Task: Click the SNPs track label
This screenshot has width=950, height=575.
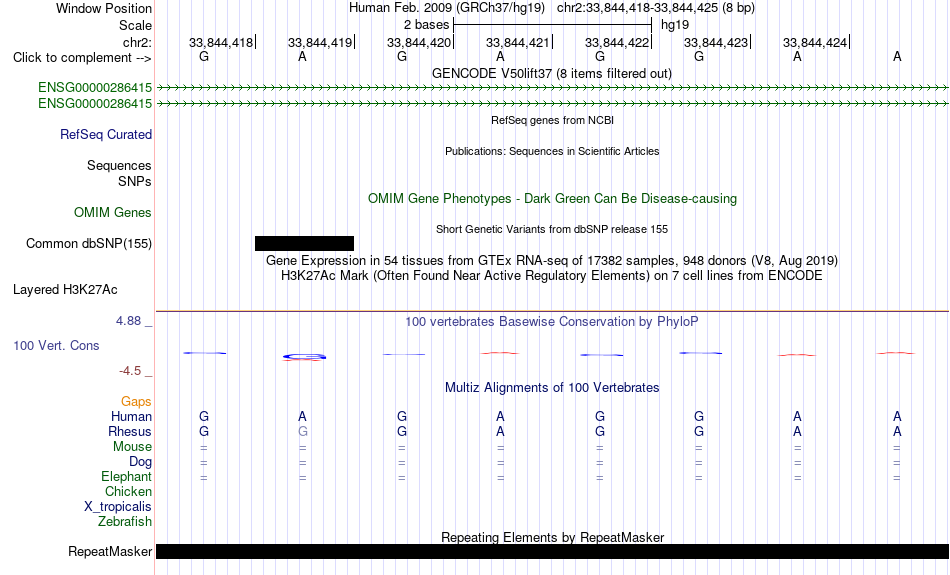Action: [x=135, y=181]
